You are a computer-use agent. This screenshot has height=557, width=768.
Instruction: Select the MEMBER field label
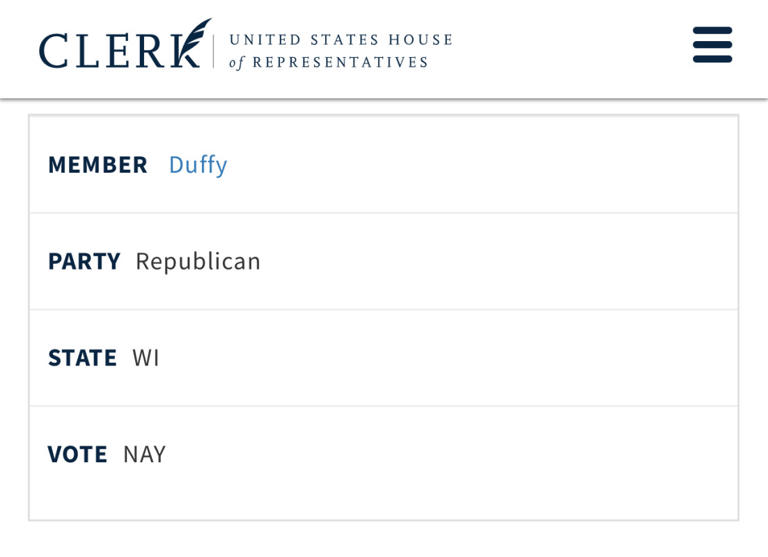point(97,165)
